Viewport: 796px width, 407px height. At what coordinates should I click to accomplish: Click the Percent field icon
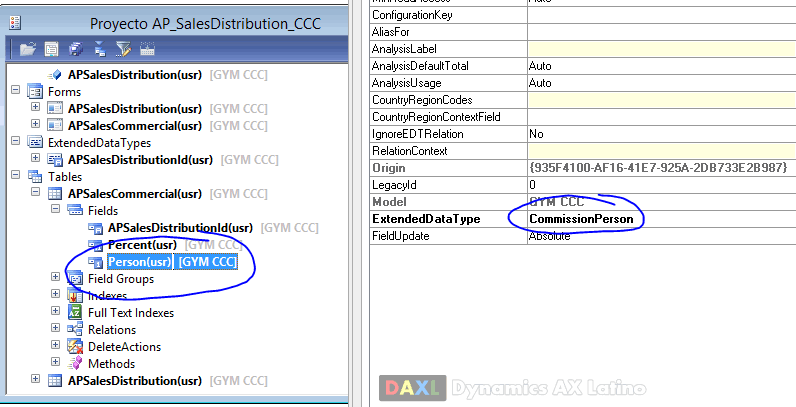95,245
